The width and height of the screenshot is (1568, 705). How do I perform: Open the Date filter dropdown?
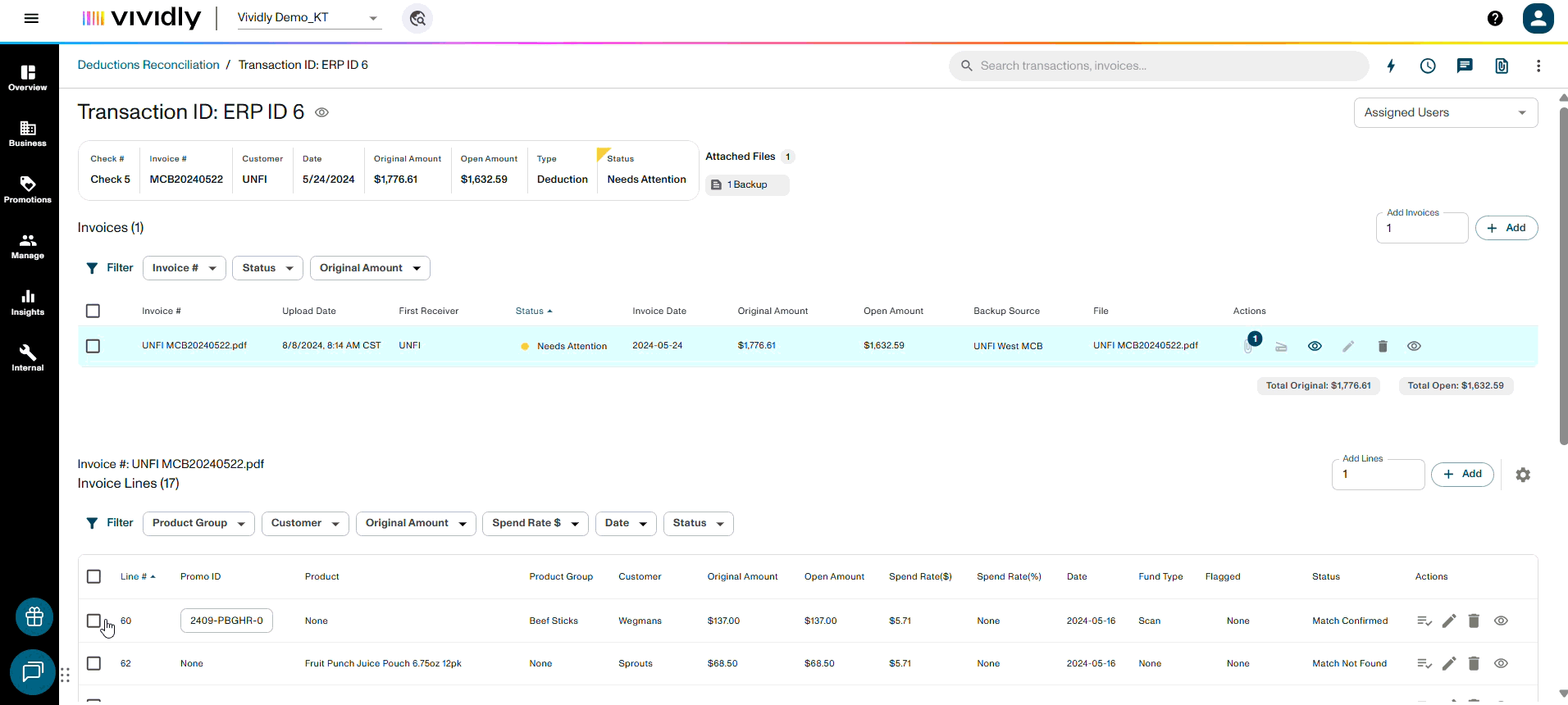point(626,523)
